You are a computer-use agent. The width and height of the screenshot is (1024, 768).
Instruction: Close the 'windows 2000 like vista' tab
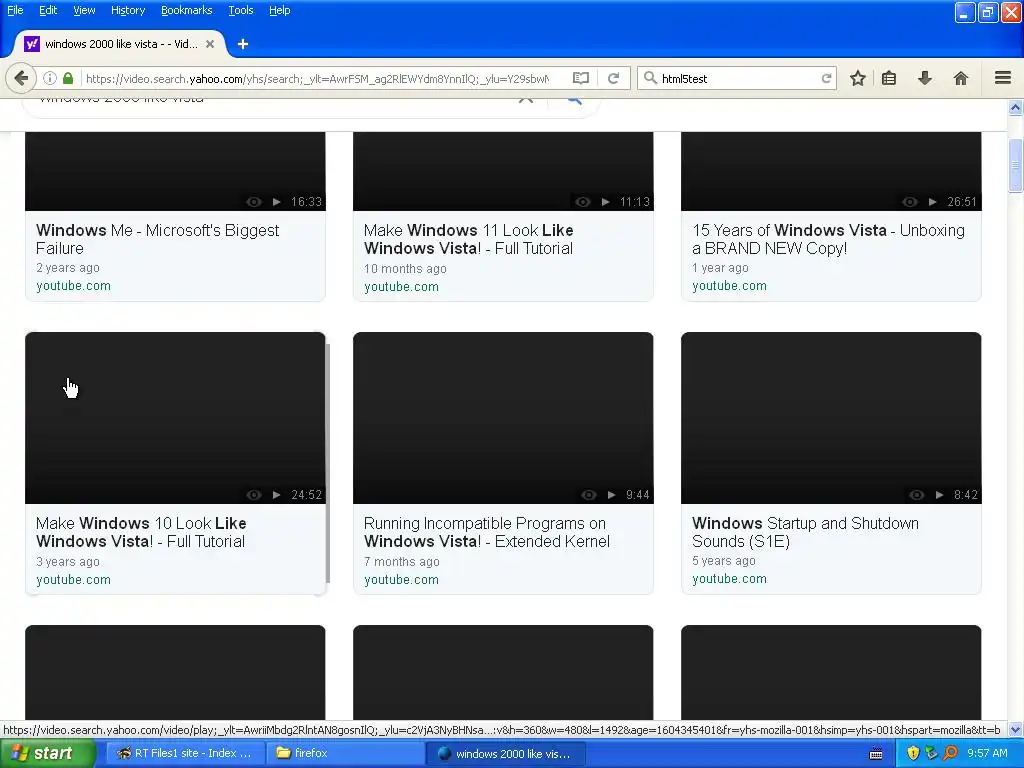tap(210, 44)
